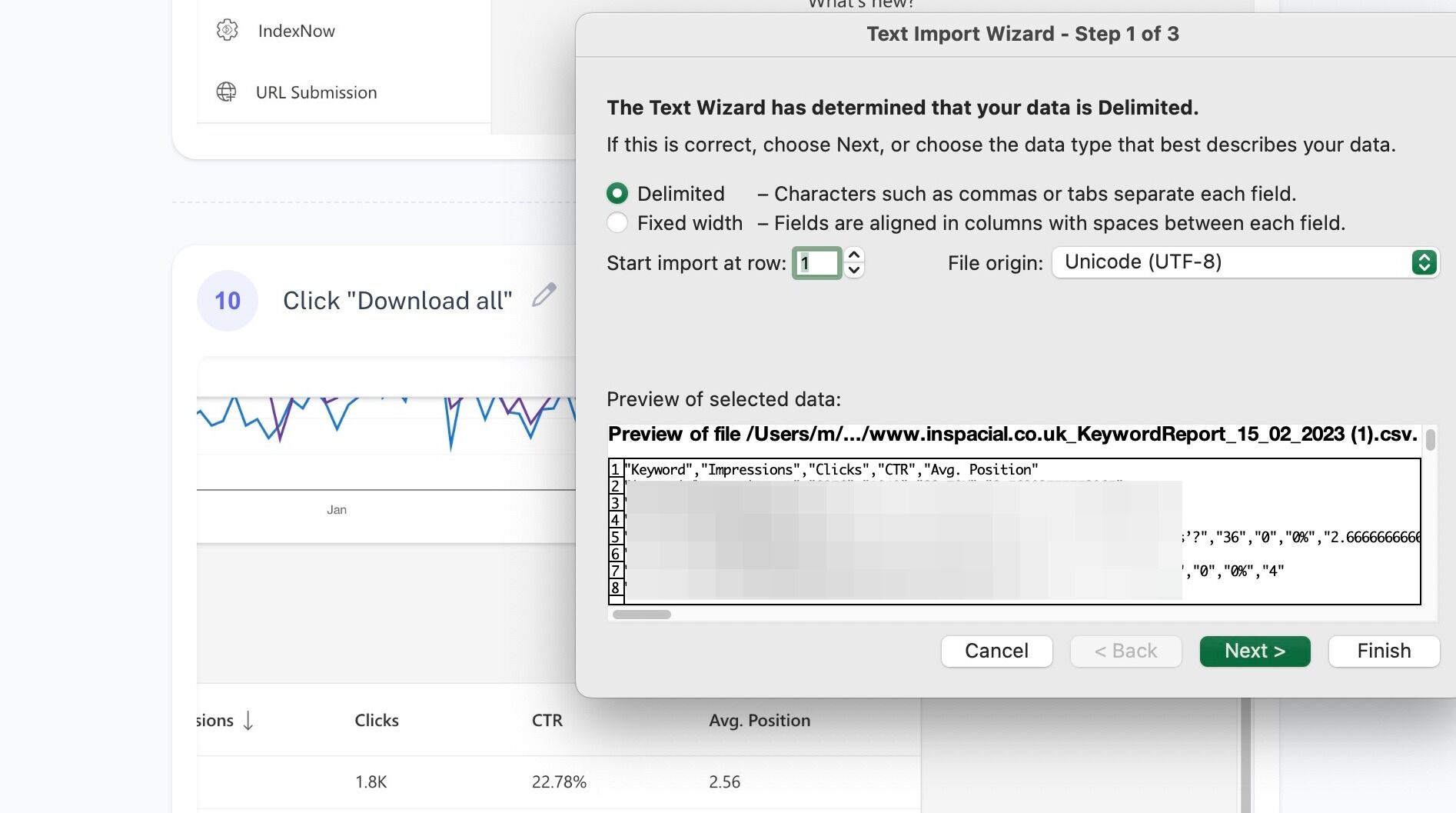Click the 'Click "Download all"' step title
The image size is (1456, 813).
coord(397,301)
